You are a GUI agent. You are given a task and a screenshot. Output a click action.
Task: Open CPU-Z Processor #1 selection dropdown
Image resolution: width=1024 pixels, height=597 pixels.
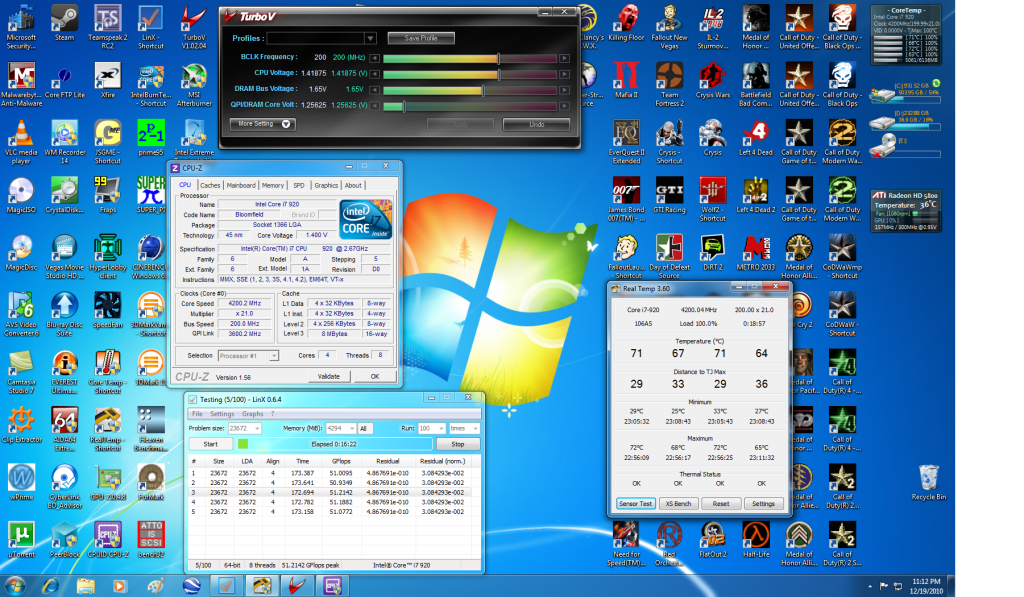pos(274,356)
